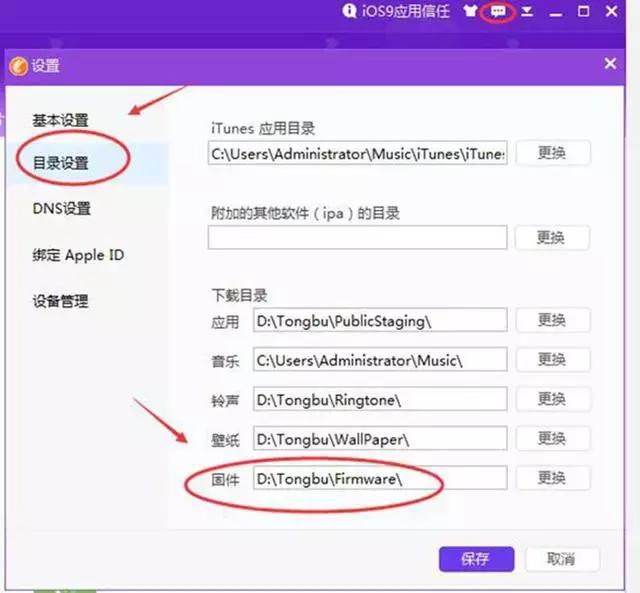Image resolution: width=640 pixels, height=593 pixels.
Task: Click the empty ipa directory field
Action: 358,237
